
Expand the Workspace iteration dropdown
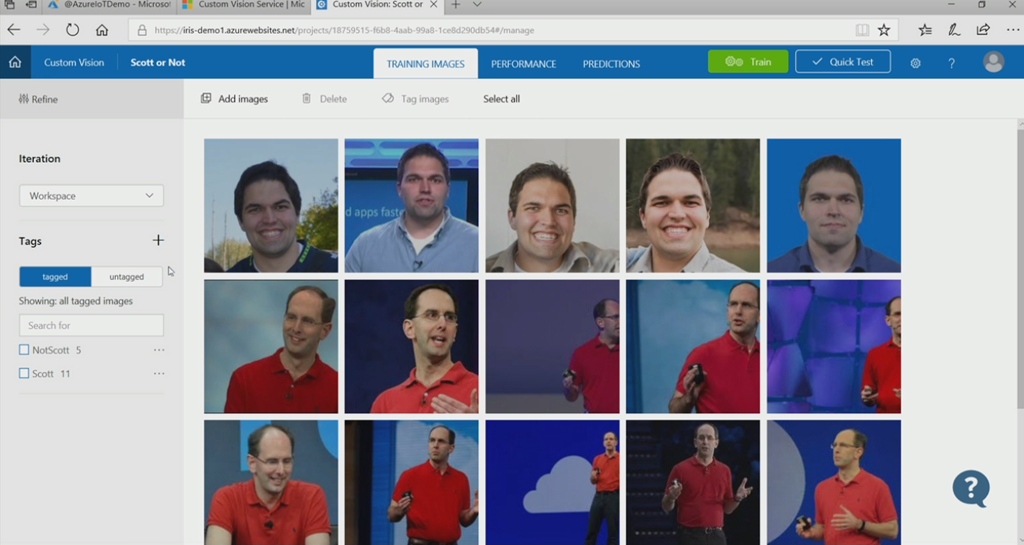click(91, 196)
